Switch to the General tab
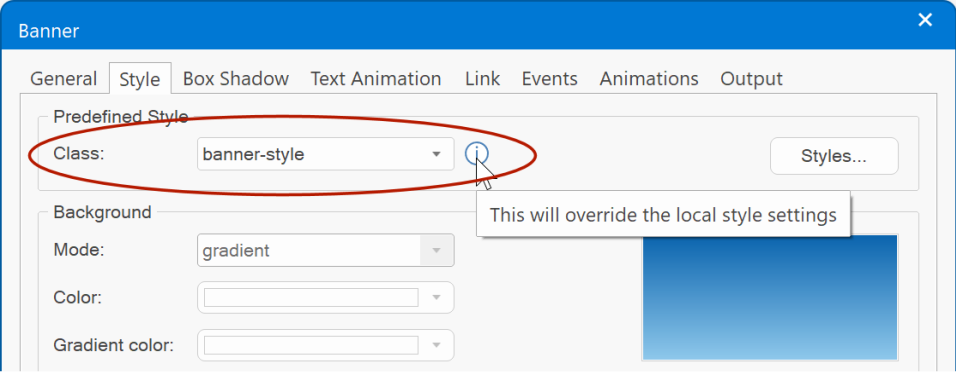Viewport: 957px width, 375px height. pos(63,79)
